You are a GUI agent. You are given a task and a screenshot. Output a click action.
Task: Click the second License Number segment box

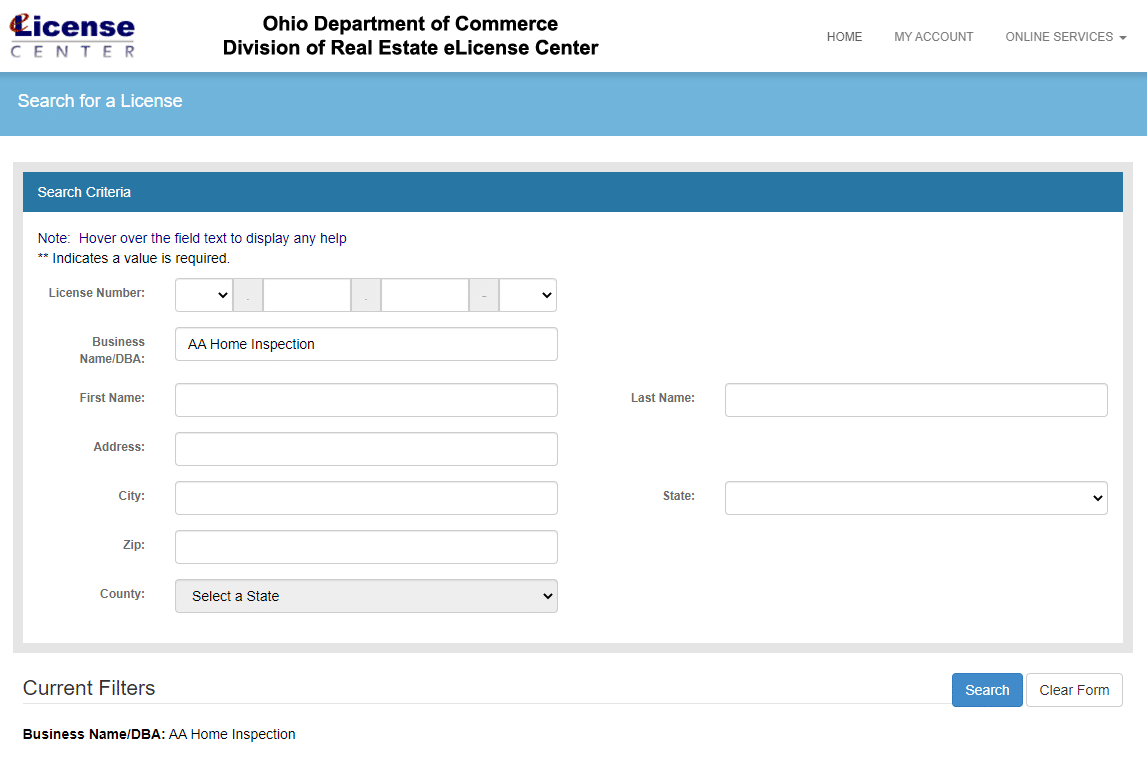(307, 294)
